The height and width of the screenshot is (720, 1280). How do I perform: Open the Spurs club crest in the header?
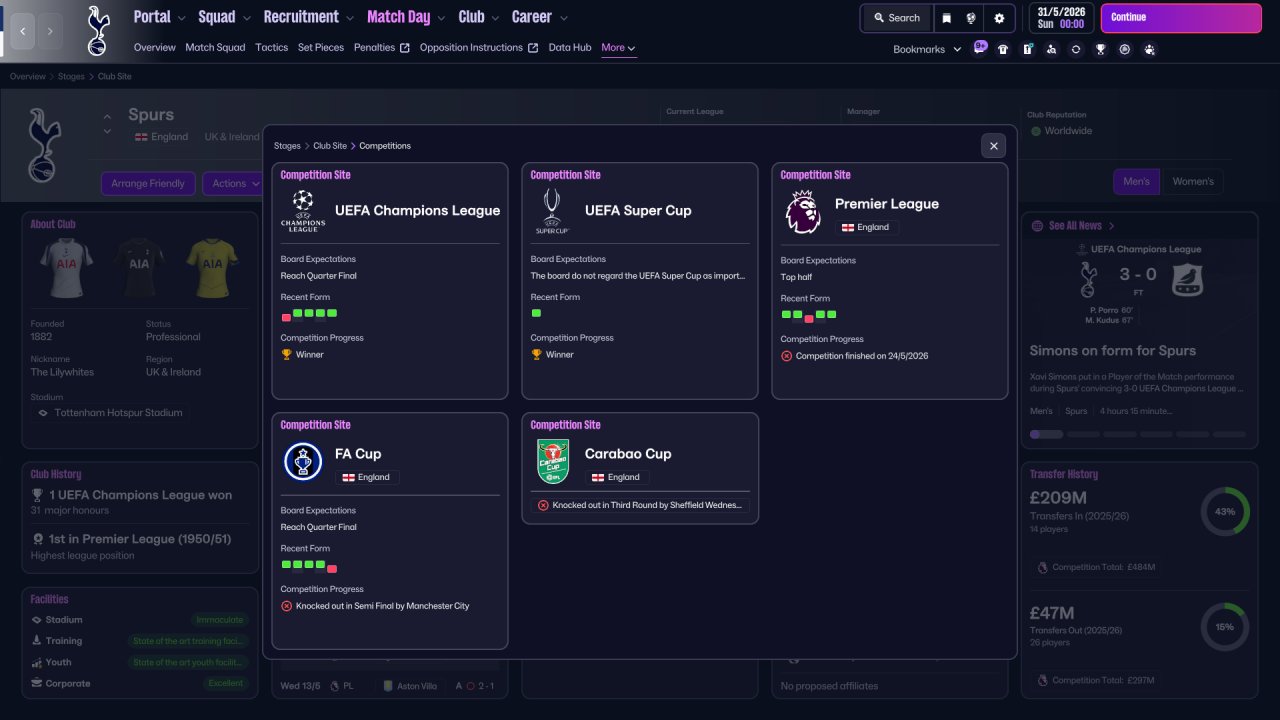[x=98, y=31]
